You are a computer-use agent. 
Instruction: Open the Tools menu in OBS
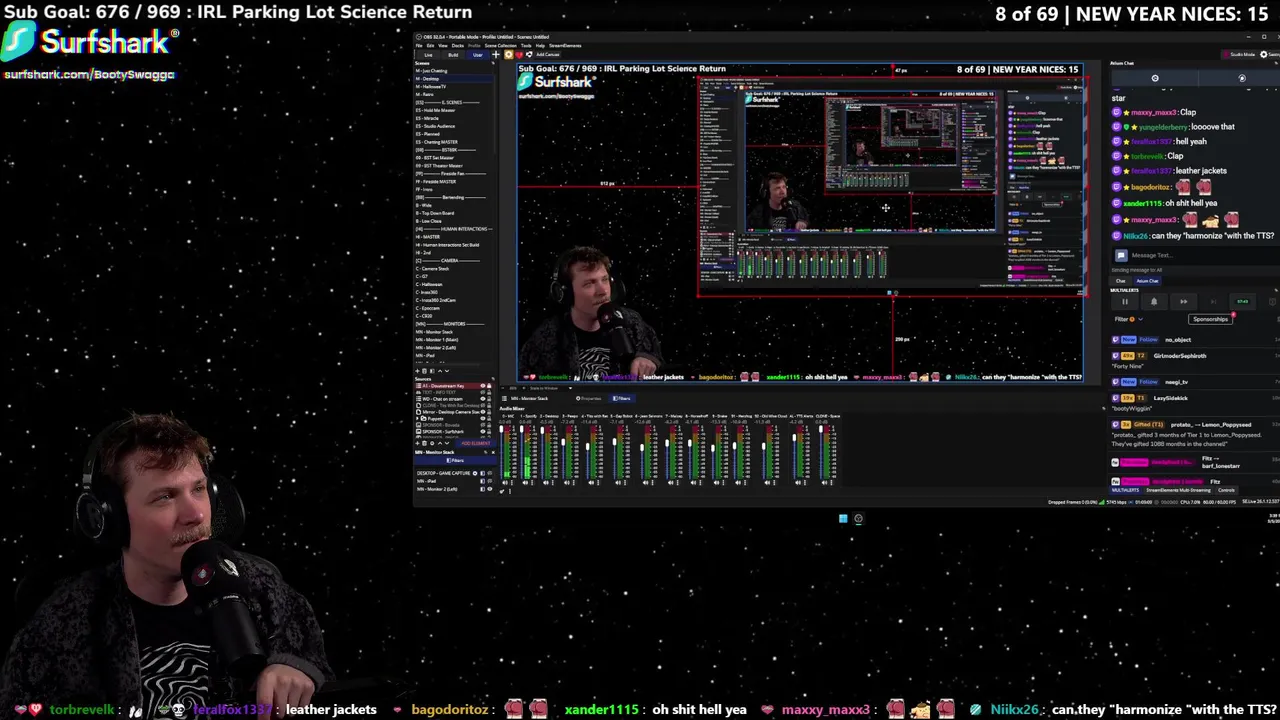pos(526,46)
